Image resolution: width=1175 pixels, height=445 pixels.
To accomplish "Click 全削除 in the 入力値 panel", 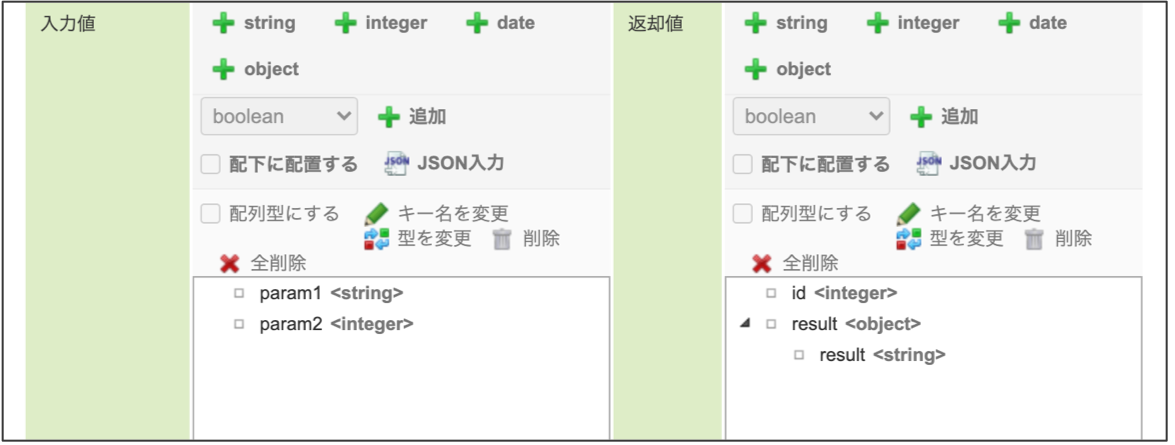I will click(264, 264).
